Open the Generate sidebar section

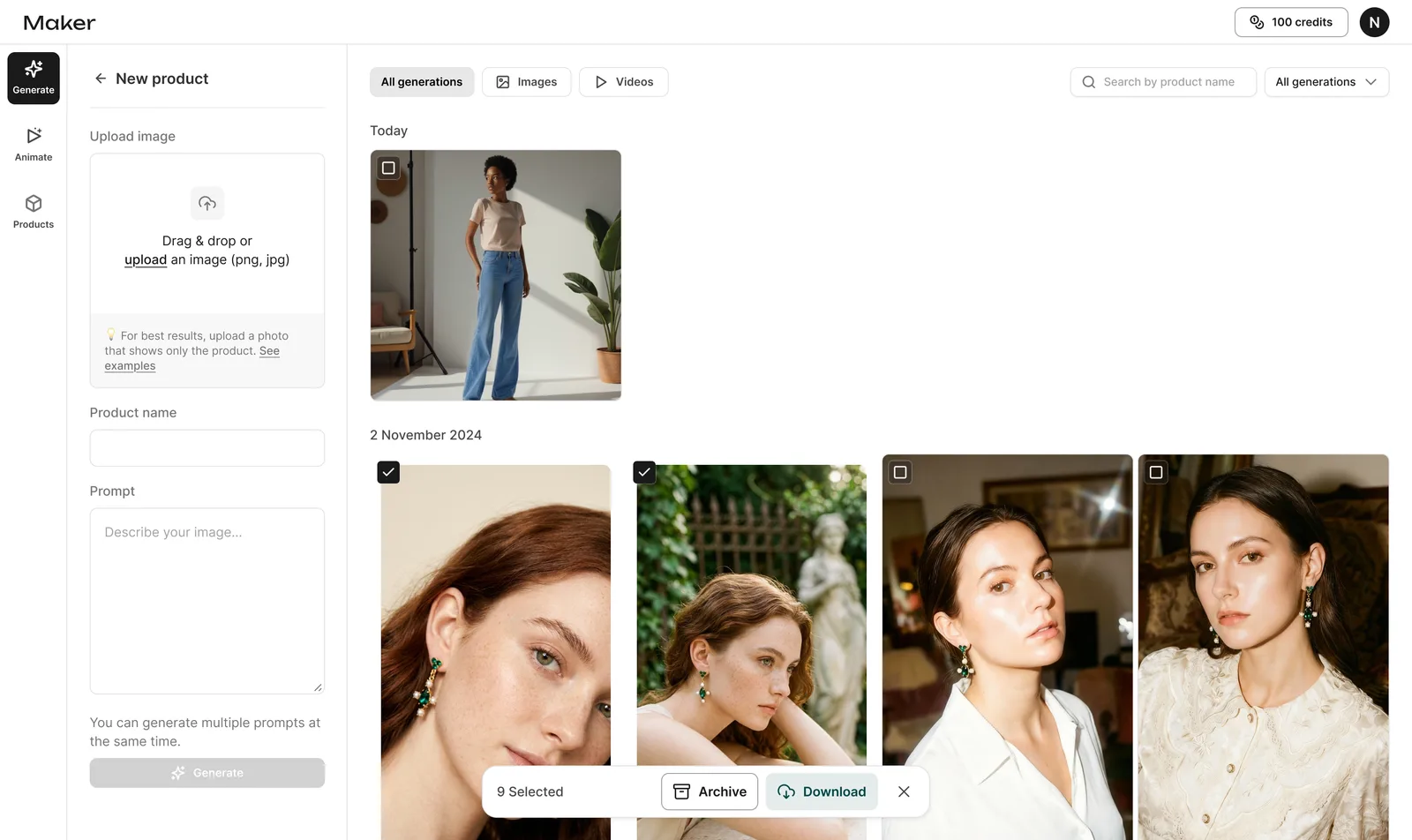click(x=34, y=78)
